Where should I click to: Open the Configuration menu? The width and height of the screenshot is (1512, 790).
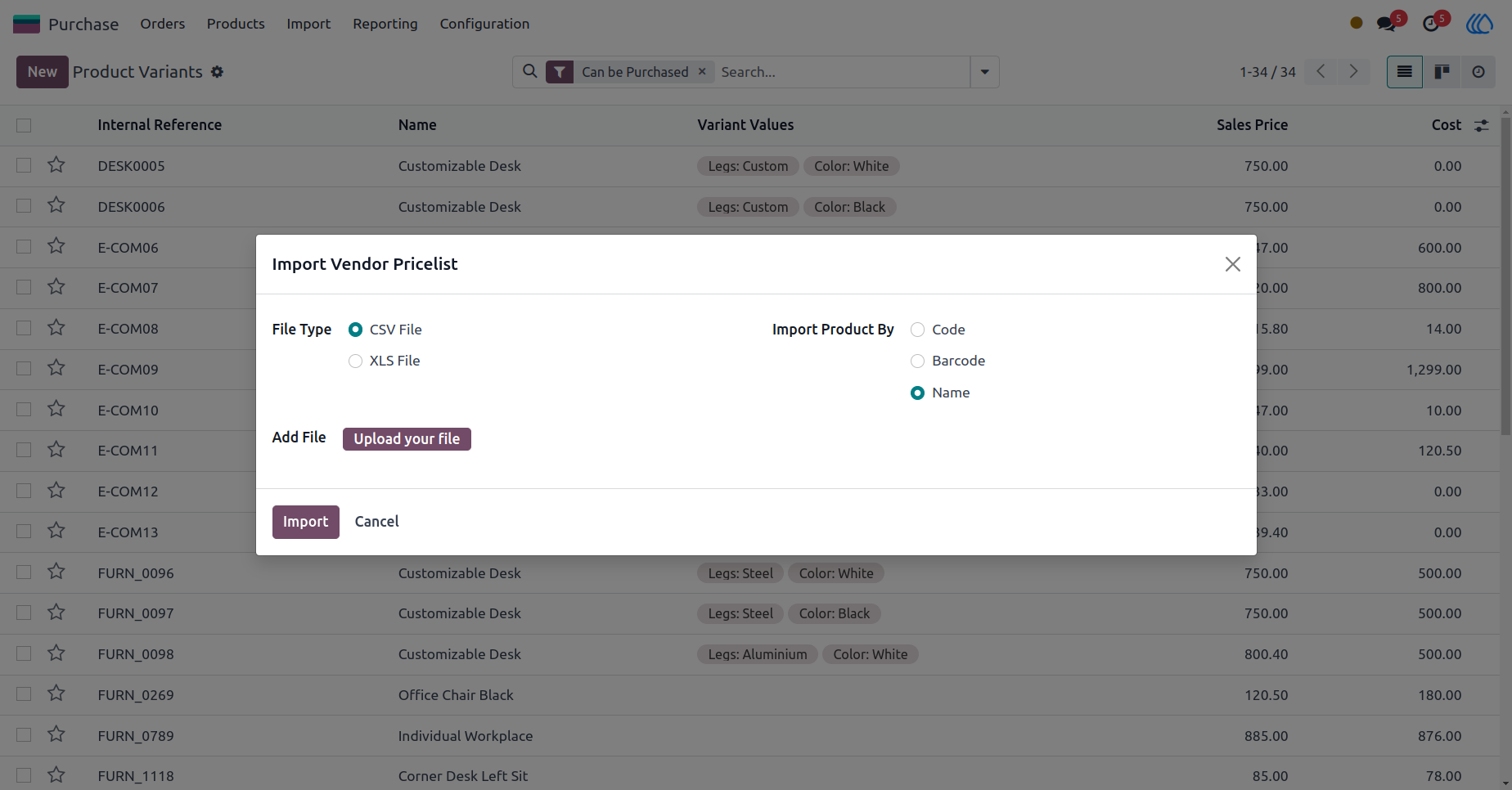[x=484, y=24]
